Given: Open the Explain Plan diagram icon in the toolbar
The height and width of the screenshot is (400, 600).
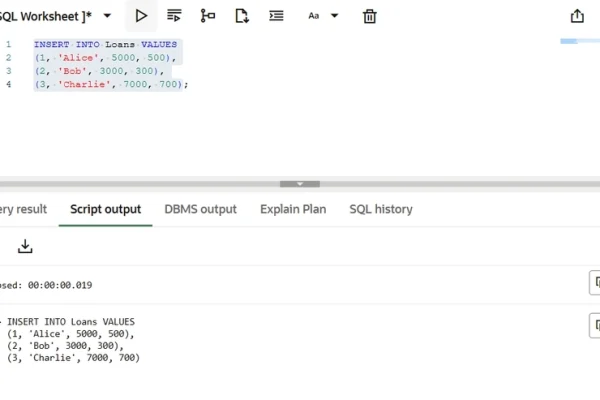Looking at the screenshot, I should [208, 16].
